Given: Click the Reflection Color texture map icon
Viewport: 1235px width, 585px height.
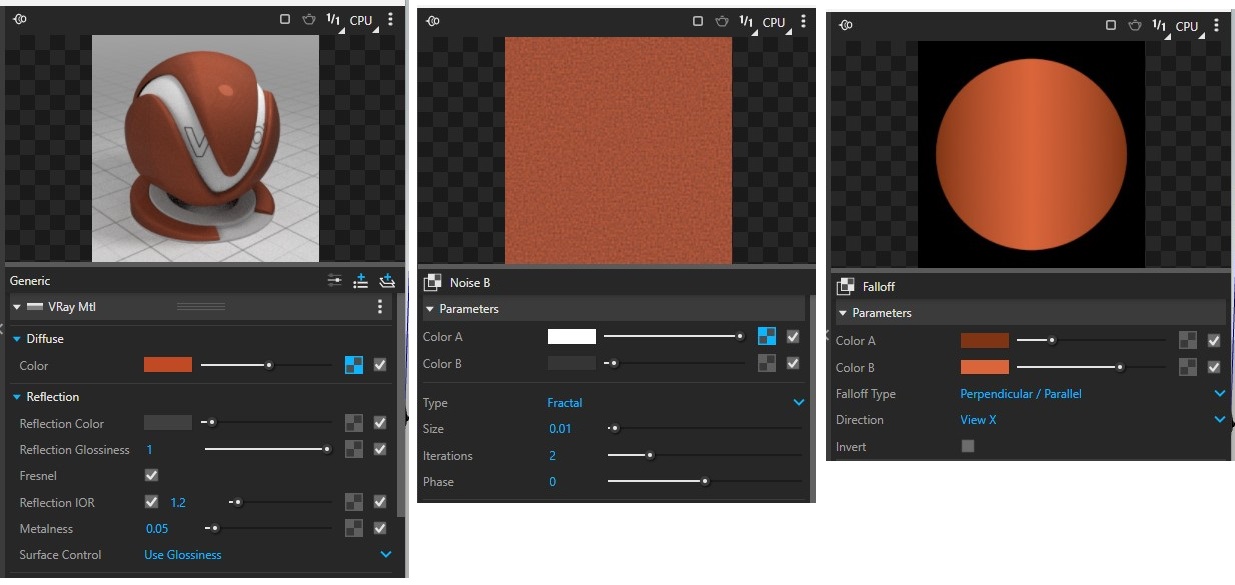Looking at the screenshot, I should 354,423.
